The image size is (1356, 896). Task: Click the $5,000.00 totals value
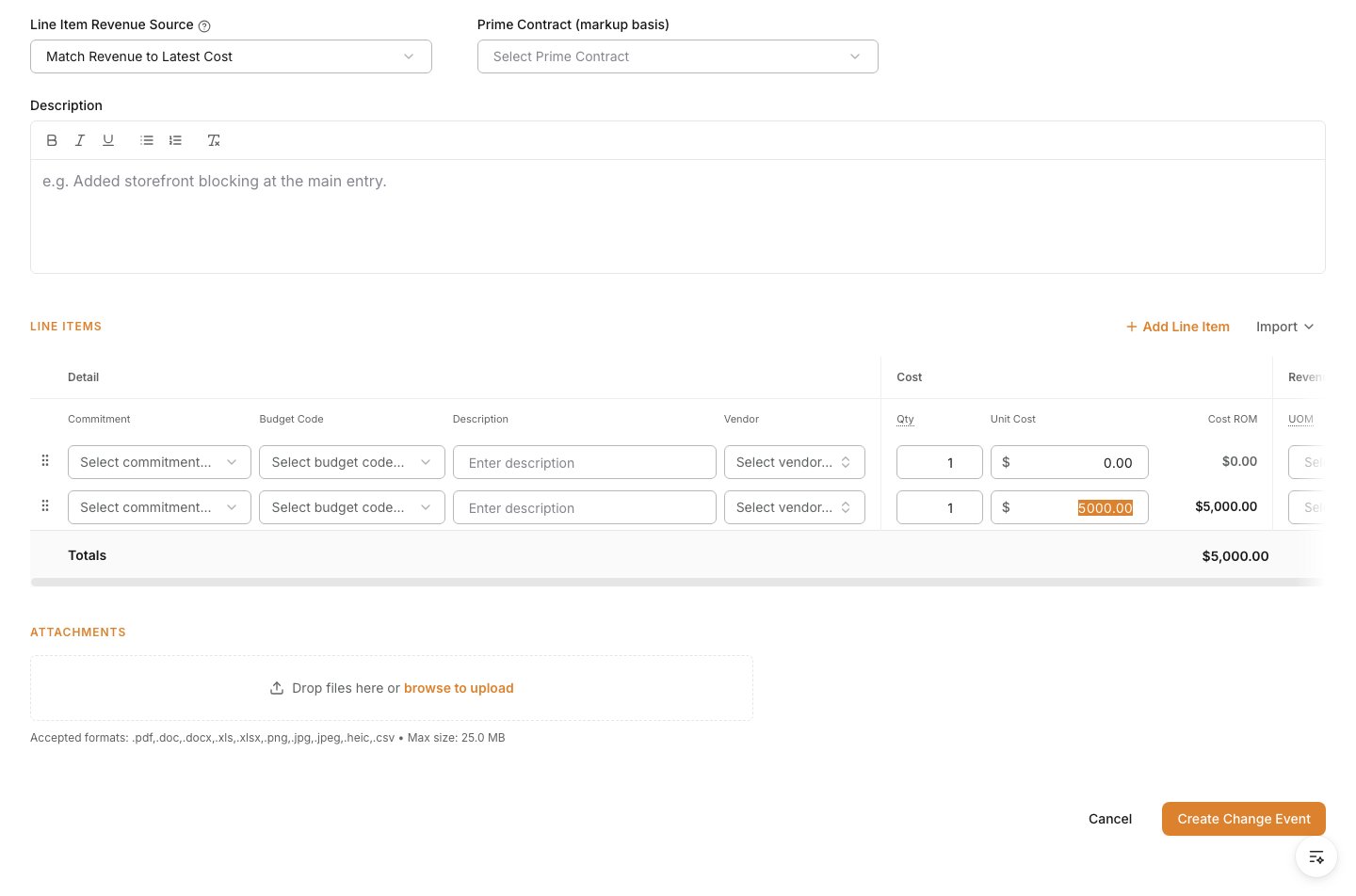[1235, 556]
